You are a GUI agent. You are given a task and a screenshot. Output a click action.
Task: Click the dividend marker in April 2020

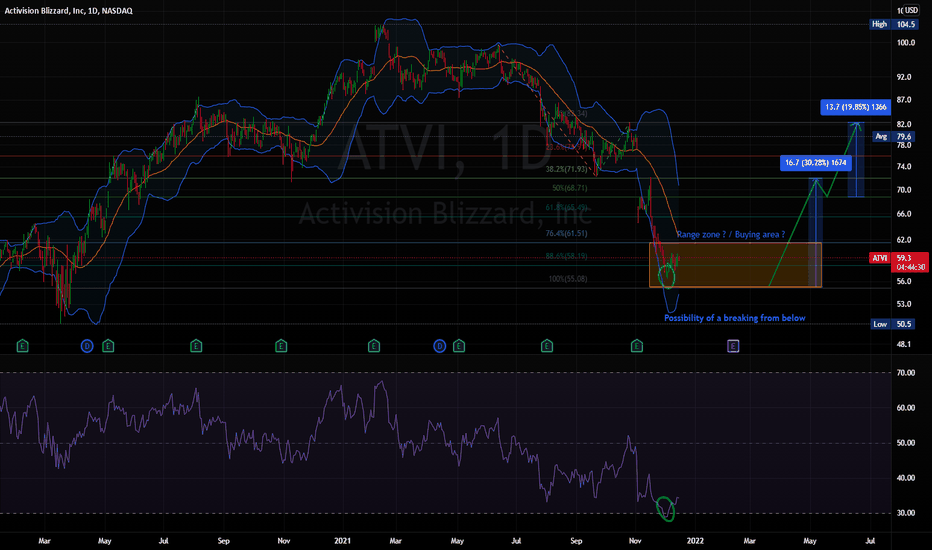click(87, 345)
